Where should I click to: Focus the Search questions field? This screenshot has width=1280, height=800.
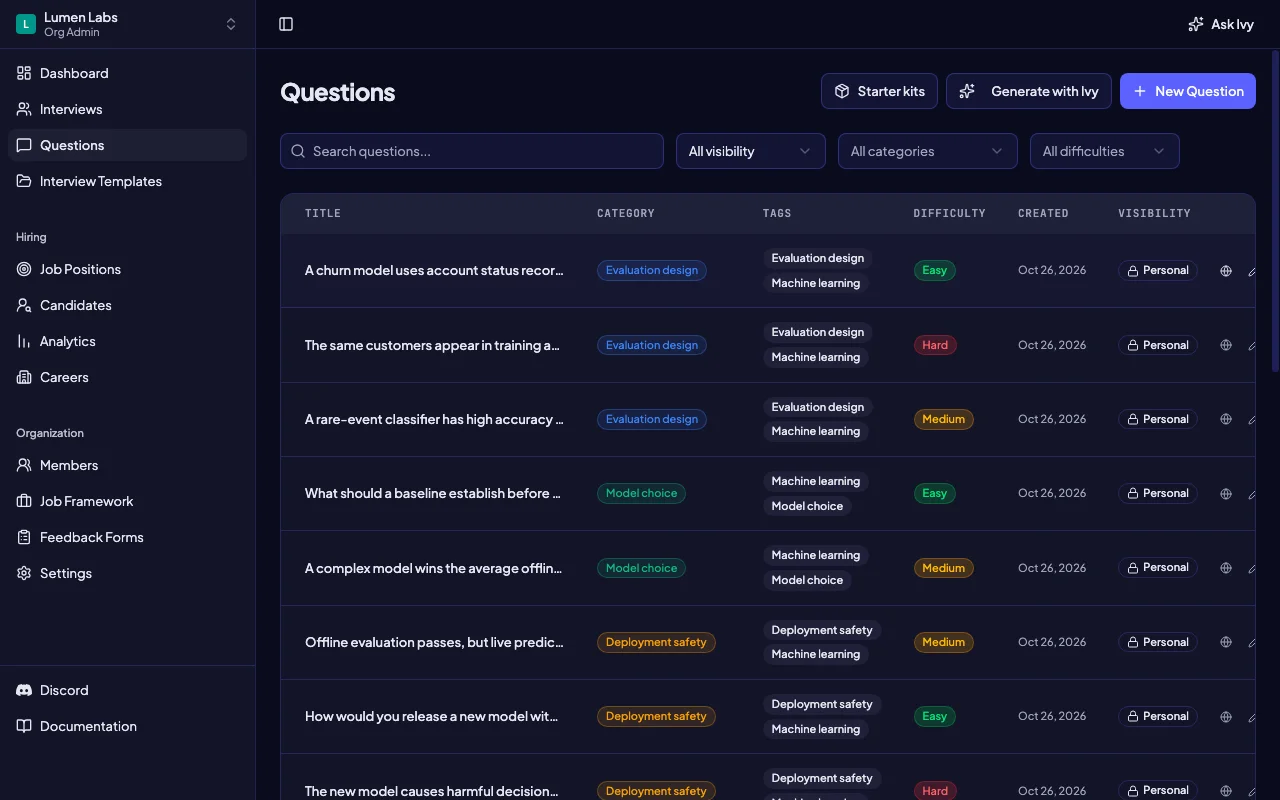click(472, 151)
